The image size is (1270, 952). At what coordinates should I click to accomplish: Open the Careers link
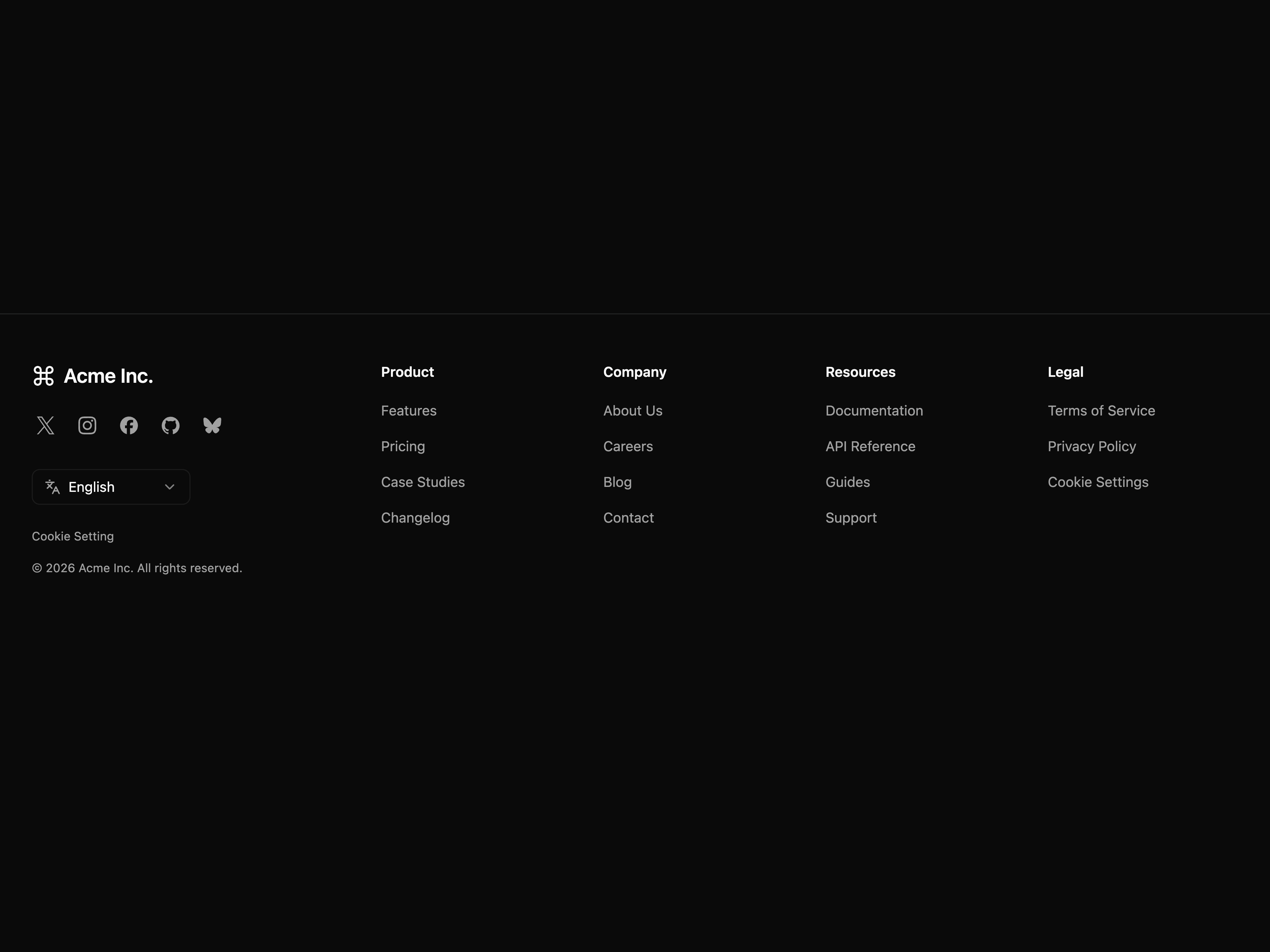click(628, 447)
